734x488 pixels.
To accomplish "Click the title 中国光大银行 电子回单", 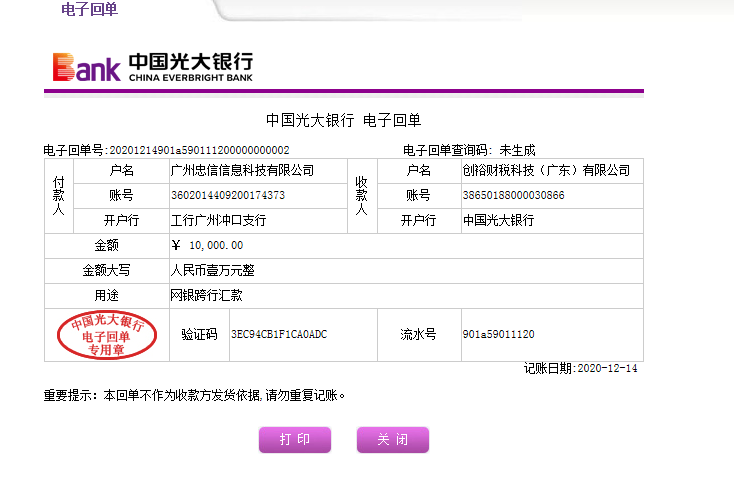I will 344,120.
